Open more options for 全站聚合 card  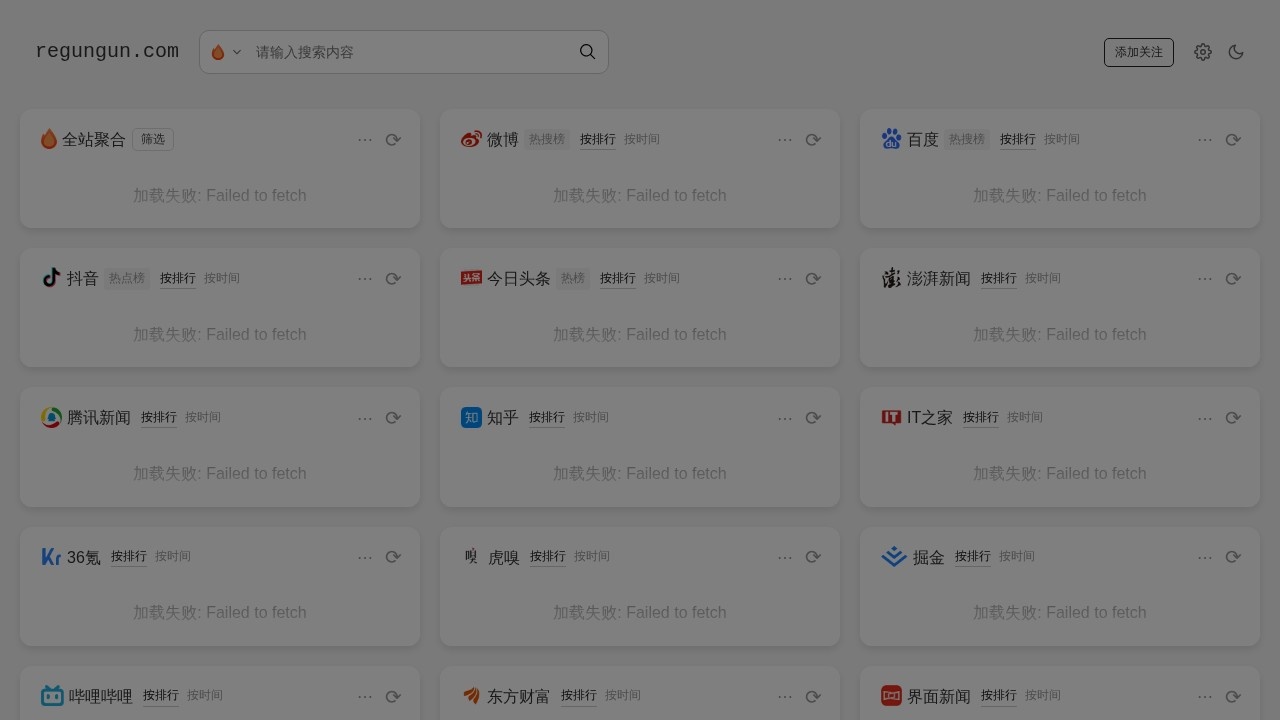pos(365,140)
